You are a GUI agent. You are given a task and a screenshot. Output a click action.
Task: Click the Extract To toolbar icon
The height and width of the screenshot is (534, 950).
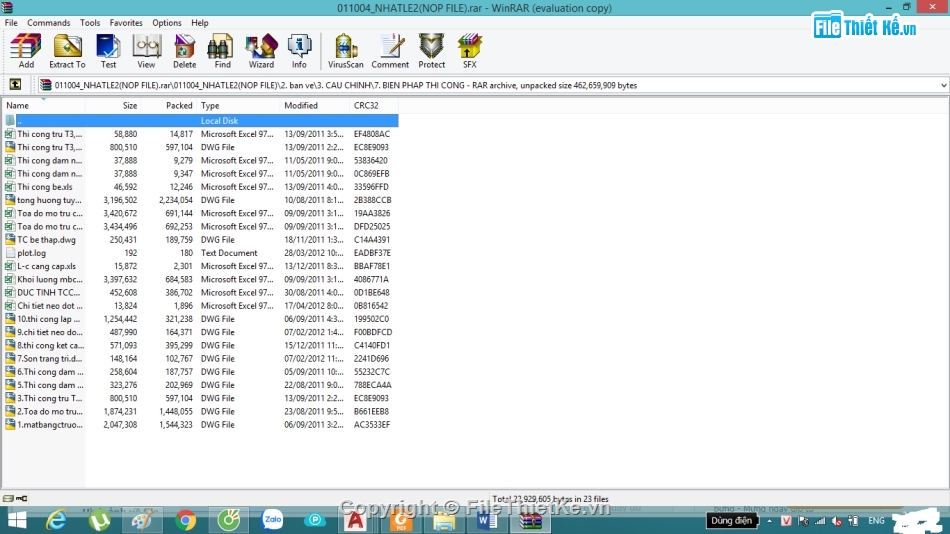point(67,51)
